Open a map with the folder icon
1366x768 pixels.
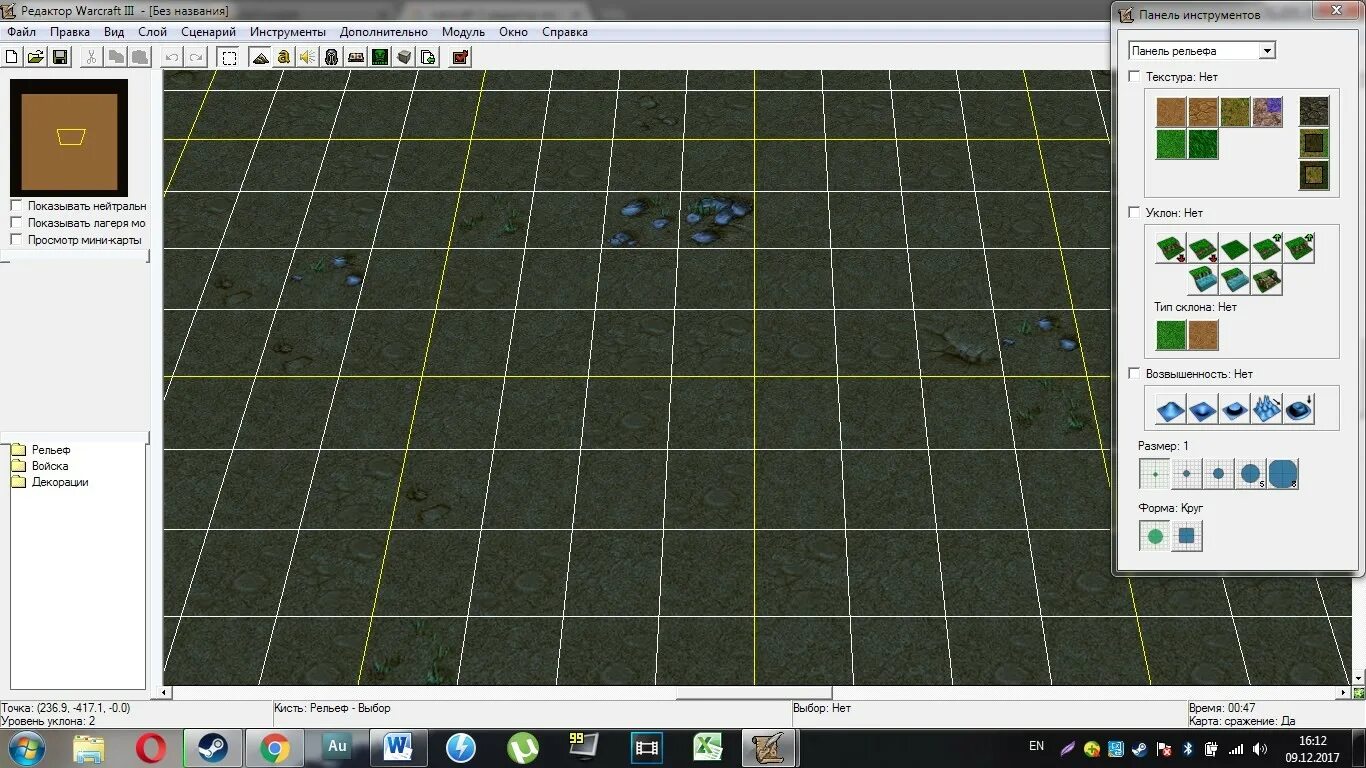click(35, 57)
